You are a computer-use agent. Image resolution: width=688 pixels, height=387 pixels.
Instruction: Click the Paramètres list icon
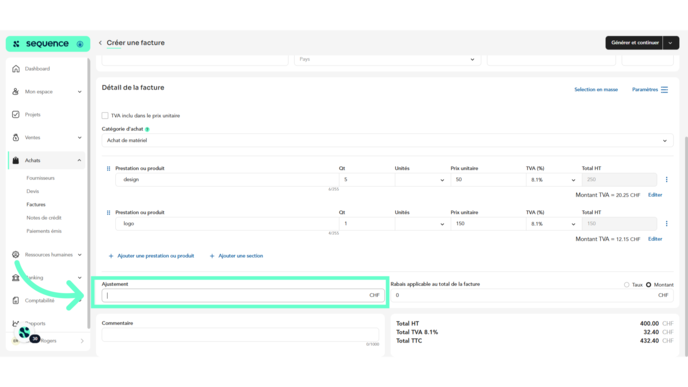(664, 90)
